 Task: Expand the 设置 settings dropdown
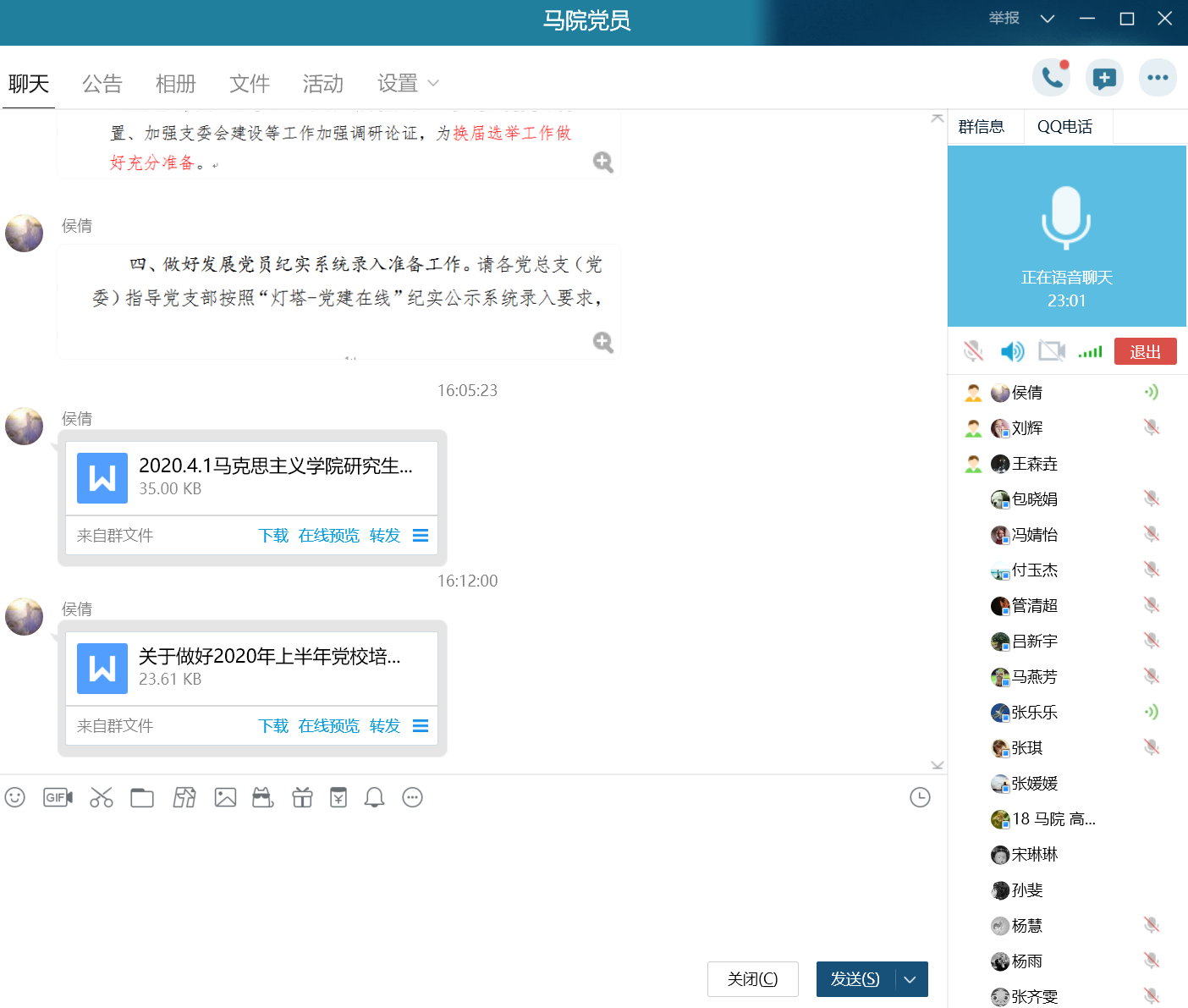[x=408, y=83]
